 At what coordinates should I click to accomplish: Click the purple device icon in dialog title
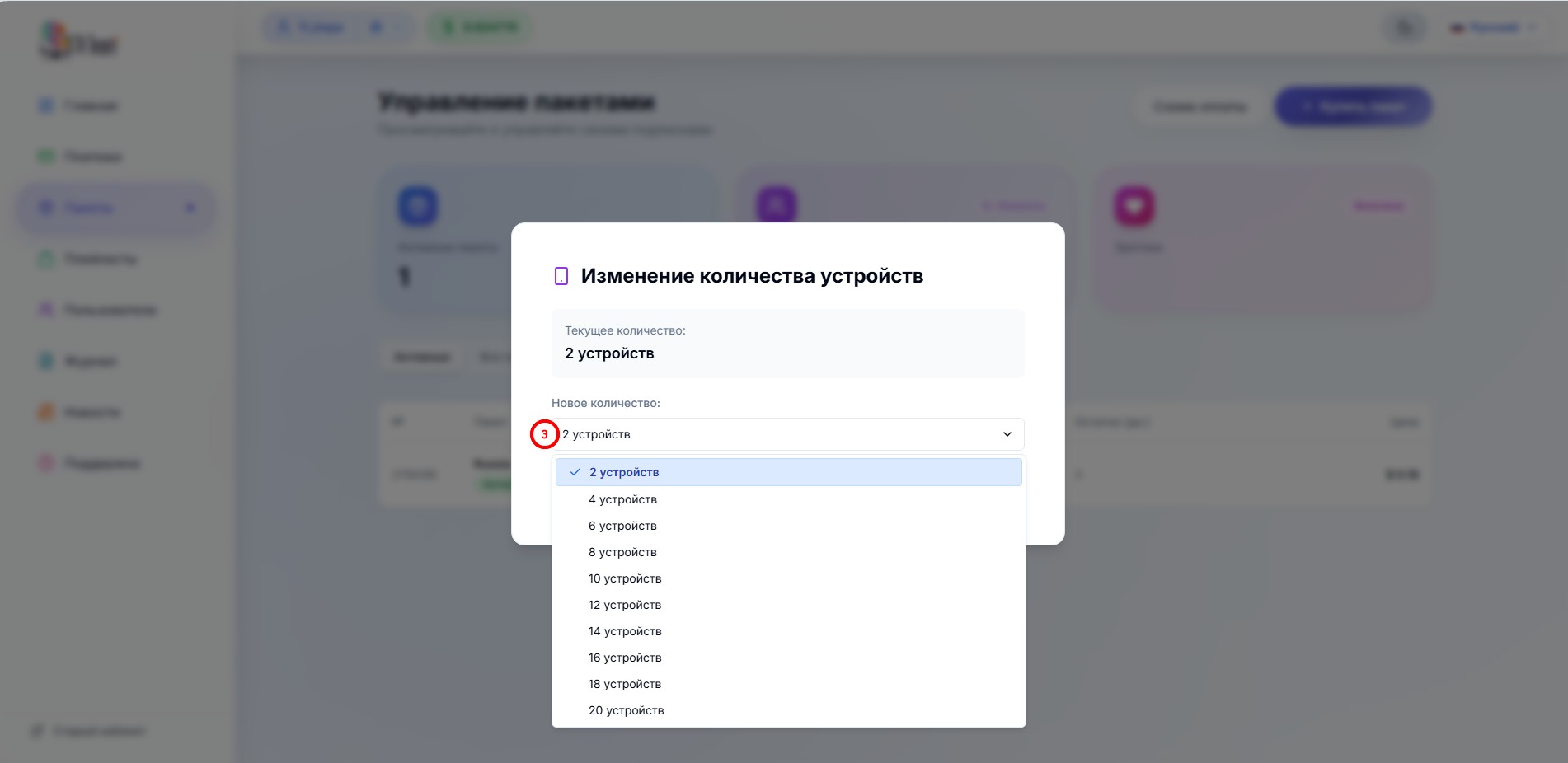[561, 276]
